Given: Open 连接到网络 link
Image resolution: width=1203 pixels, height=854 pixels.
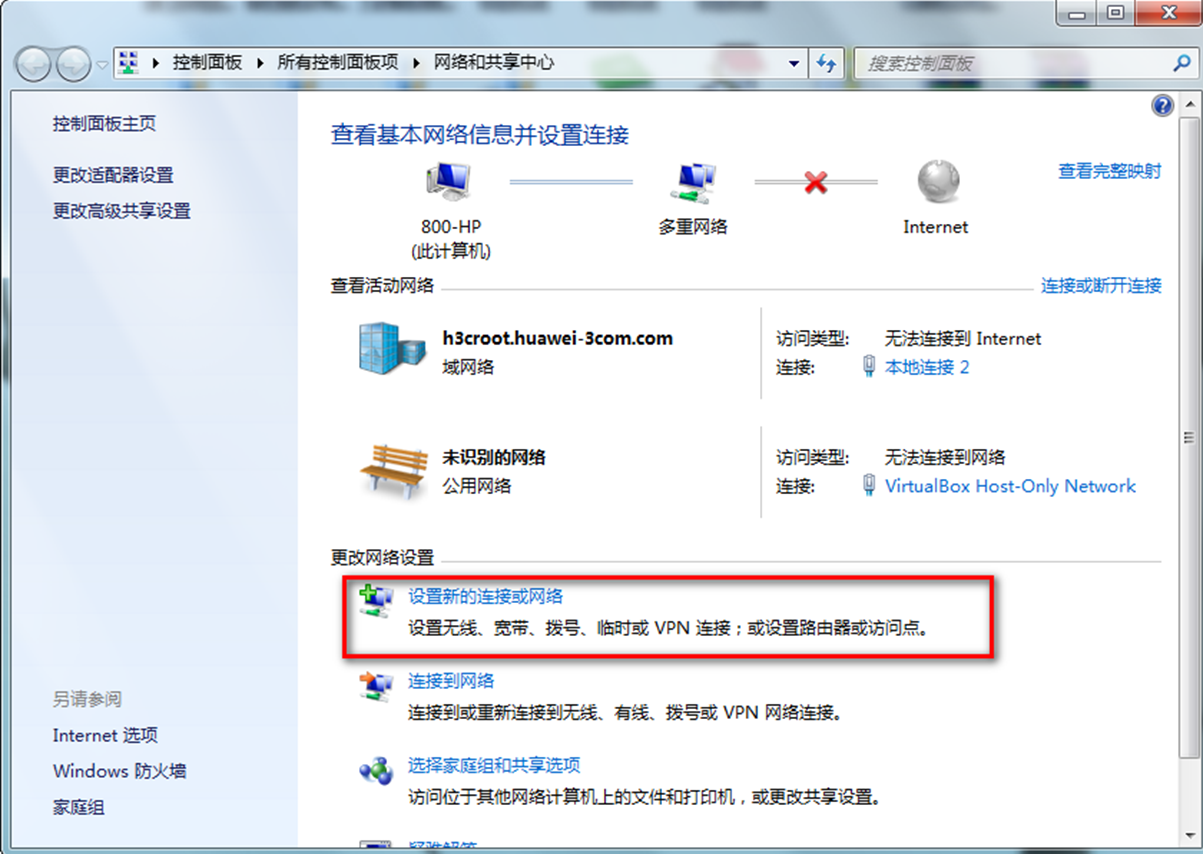Looking at the screenshot, I should (x=451, y=681).
